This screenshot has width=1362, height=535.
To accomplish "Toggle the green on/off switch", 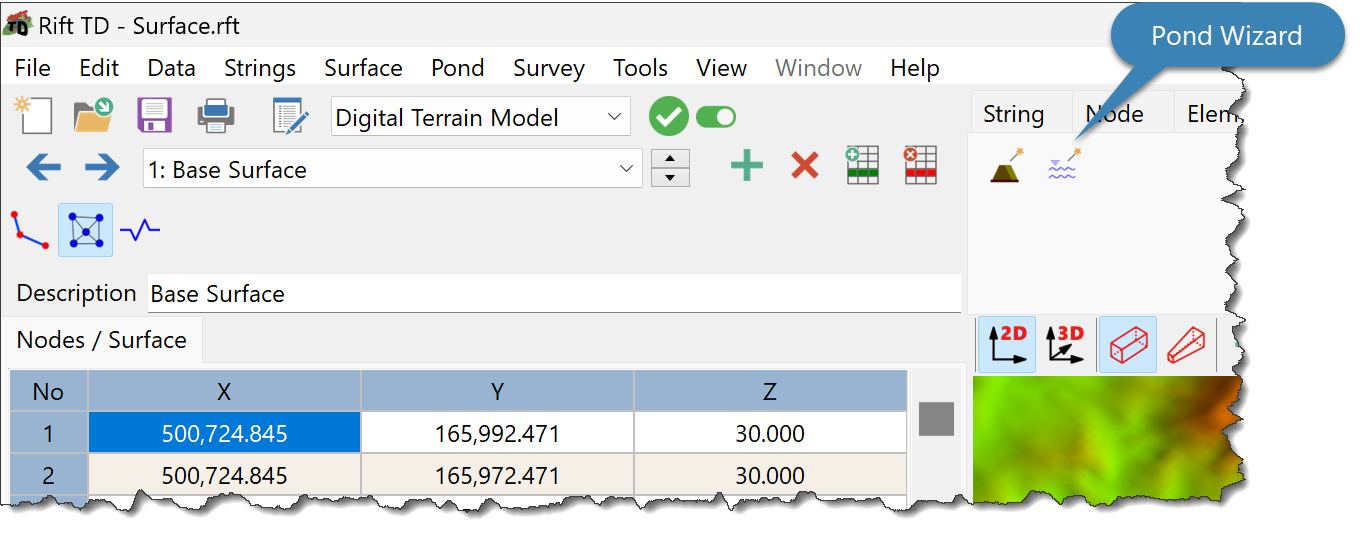I will pyautogui.click(x=716, y=117).
